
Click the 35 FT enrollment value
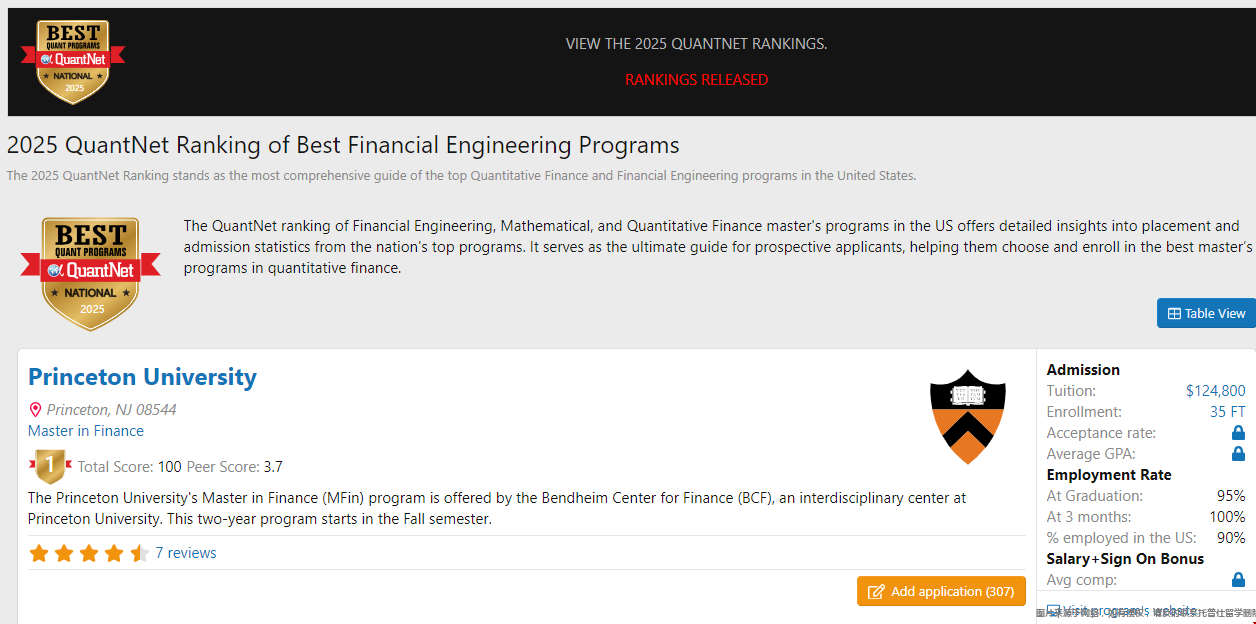pos(1227,412)
